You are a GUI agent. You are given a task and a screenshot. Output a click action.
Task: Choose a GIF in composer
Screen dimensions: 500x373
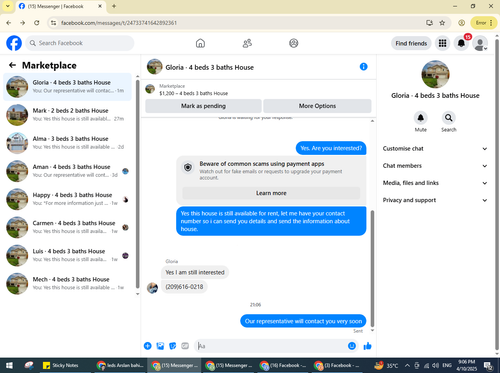185,346
